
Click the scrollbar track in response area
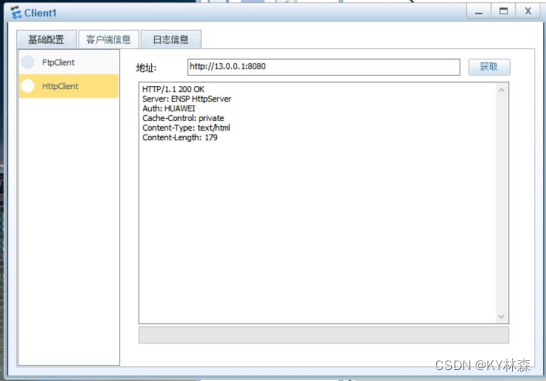pos(501,203)
